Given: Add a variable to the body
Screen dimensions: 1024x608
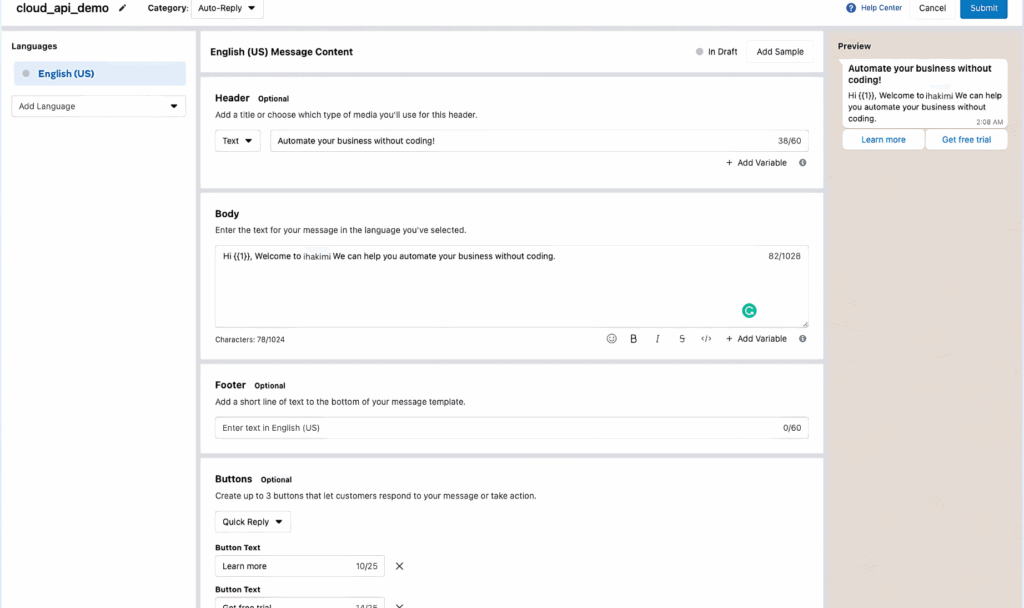Looking at the screenshot, I should (757, 339).
